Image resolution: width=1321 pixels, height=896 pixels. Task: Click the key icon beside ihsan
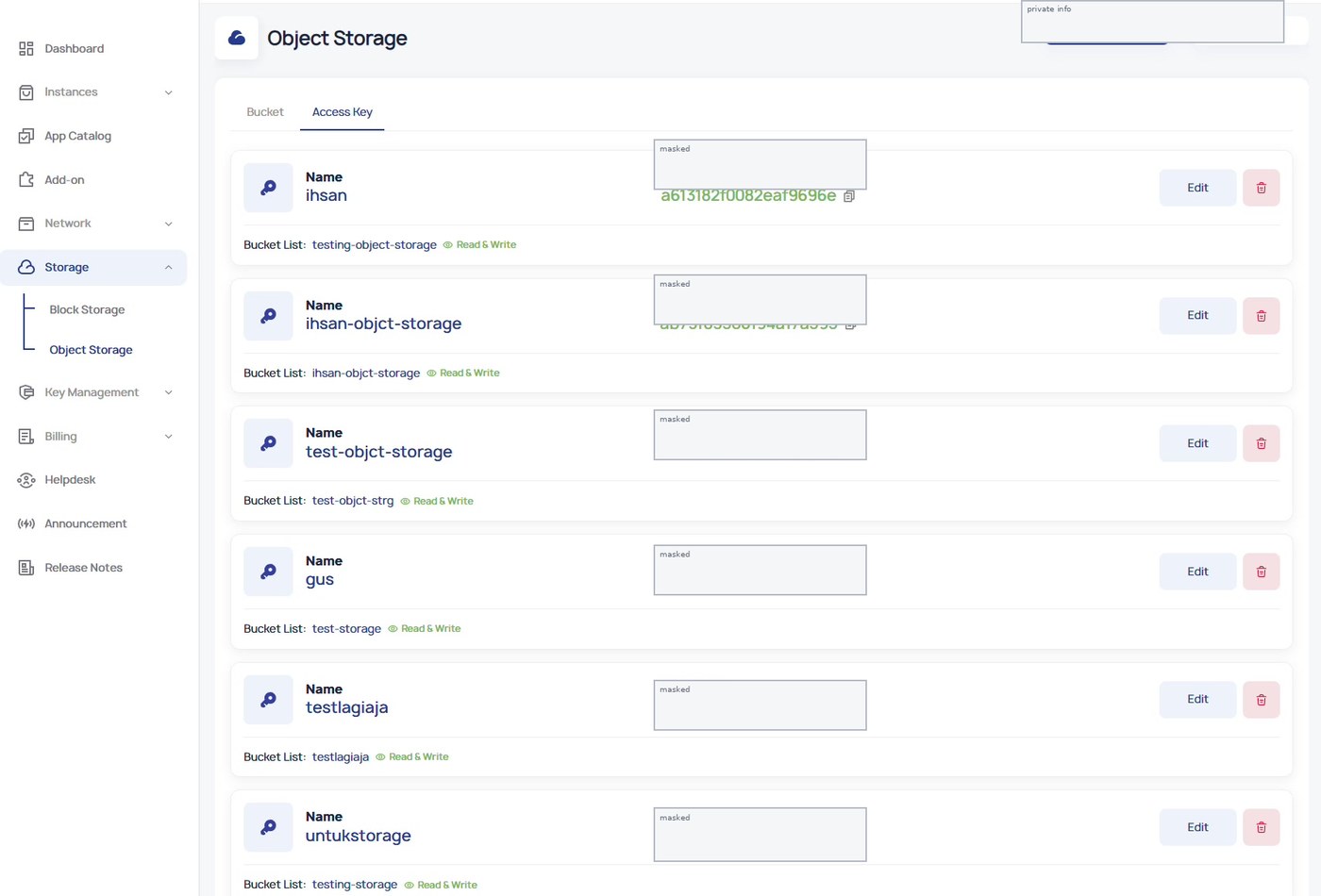pos(268,188)
